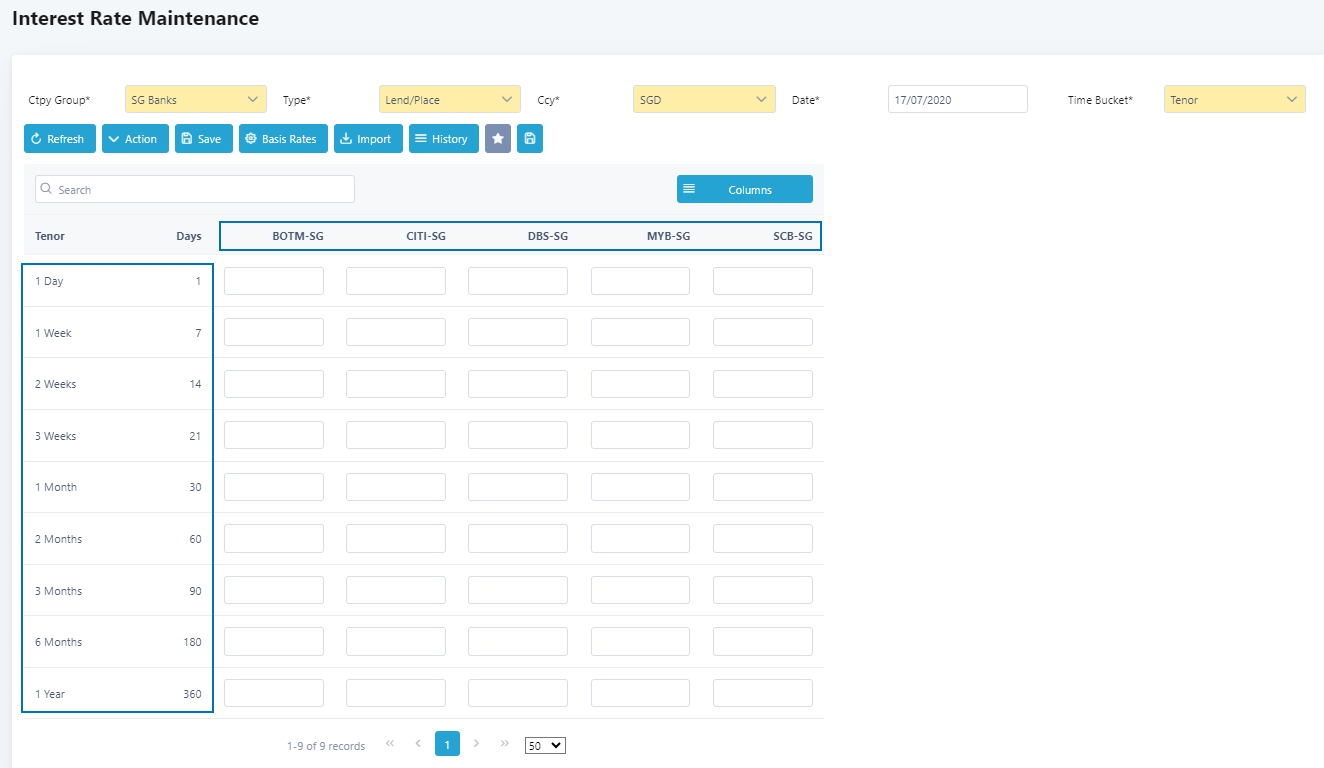This screenshot has height=768, width=1324.
Task: Click the MYB-SG column header
Action: 669,236
